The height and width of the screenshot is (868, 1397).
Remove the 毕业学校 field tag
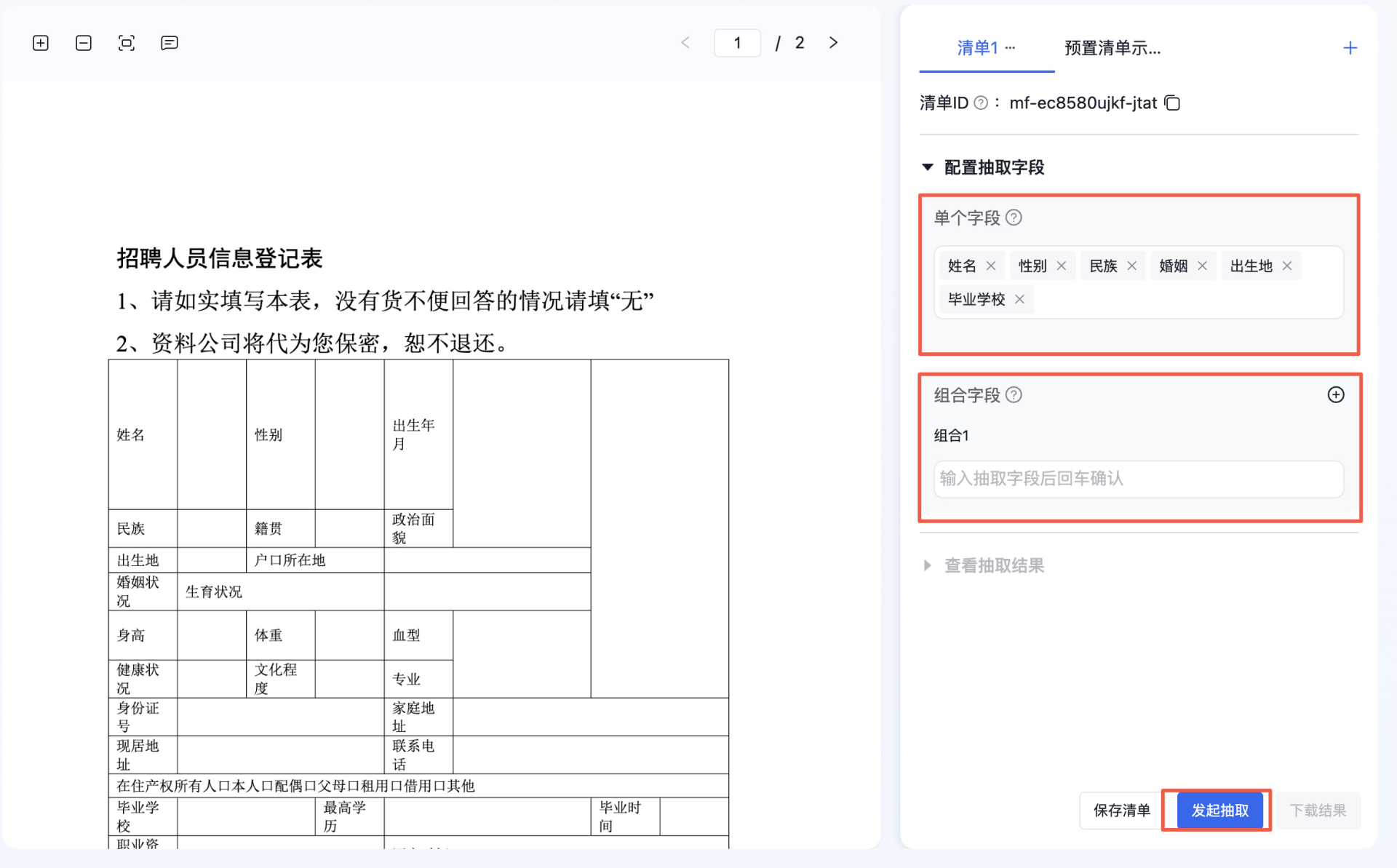pyautogui.click(x=1019, y=300)
